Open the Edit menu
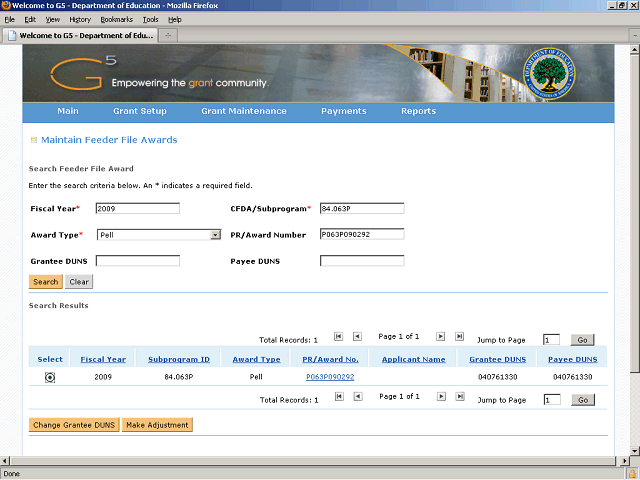 pyautogui.click(x=30, y=20)
